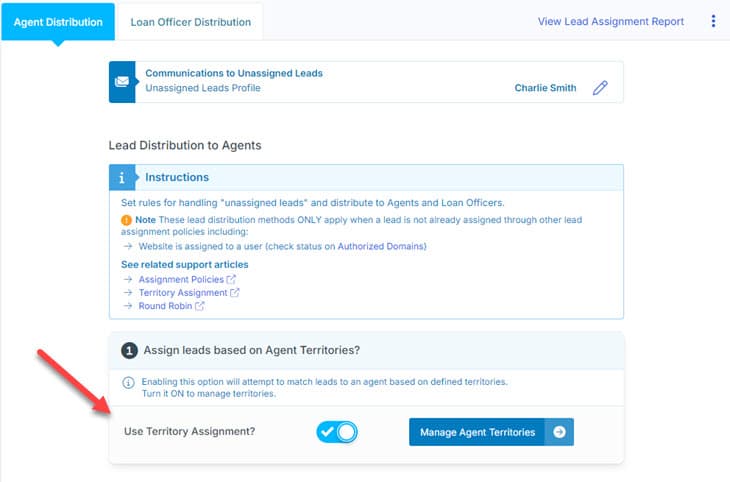
Task: Click Assign leads based on Agent Territories heading
Action: click(251, 350)
